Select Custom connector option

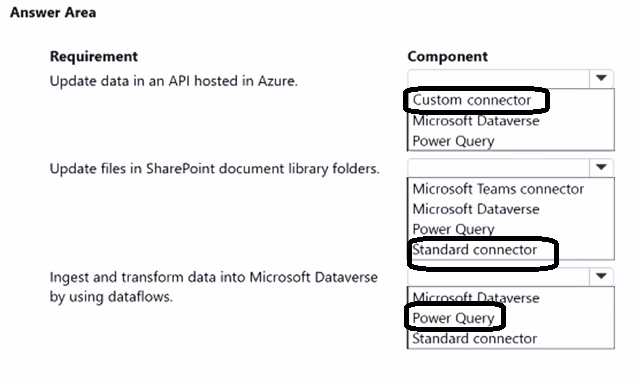(472, 100)
